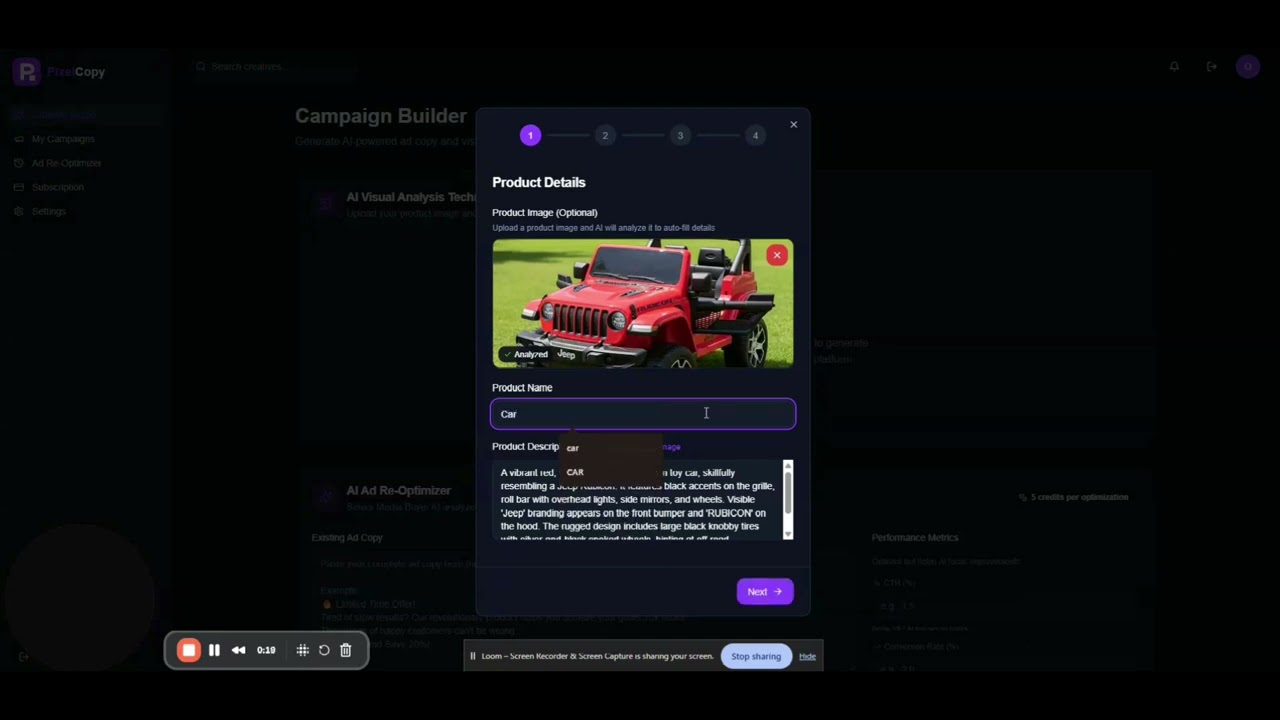
Task: Click inside the Product Description text area
Action: 638,500
